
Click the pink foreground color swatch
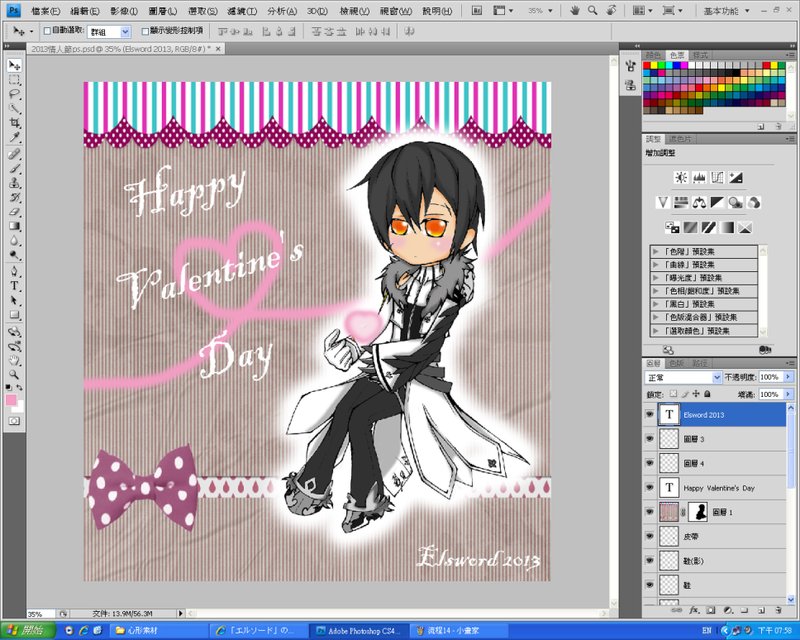[11, 400]
